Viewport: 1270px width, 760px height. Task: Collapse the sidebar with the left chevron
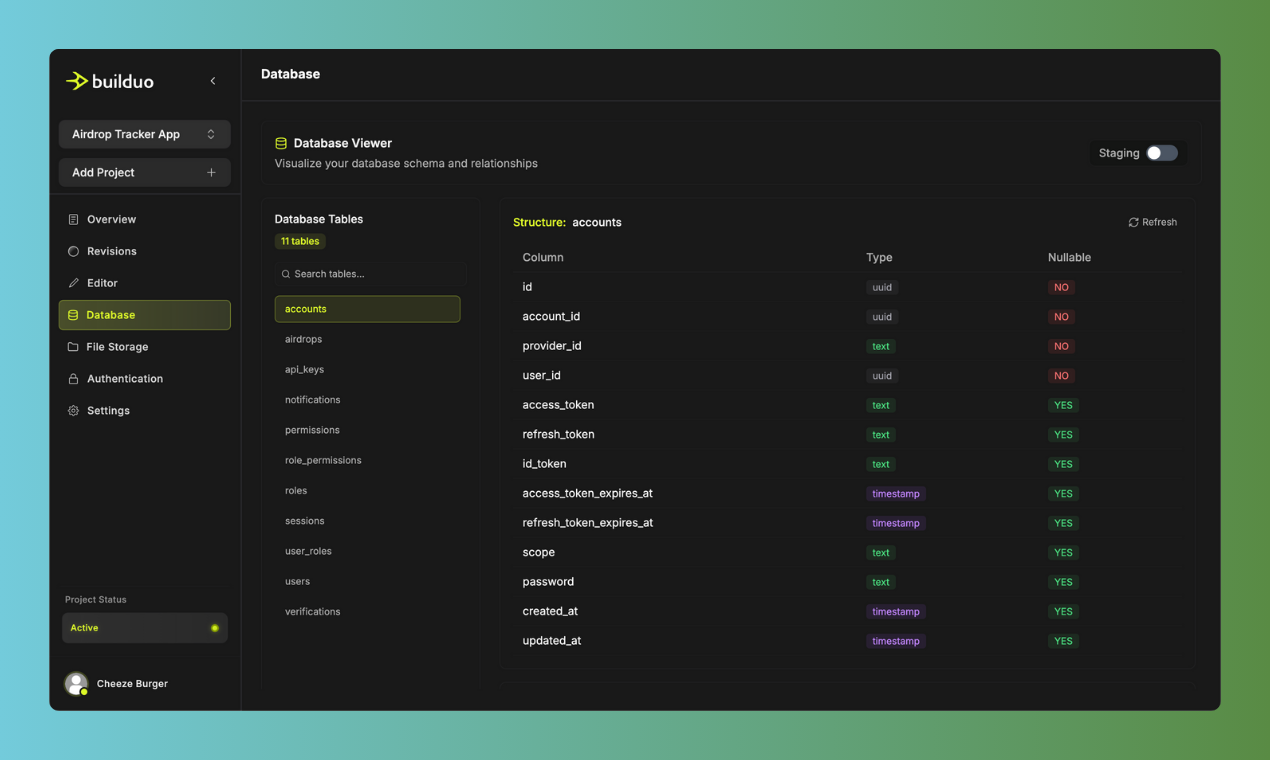212,81
